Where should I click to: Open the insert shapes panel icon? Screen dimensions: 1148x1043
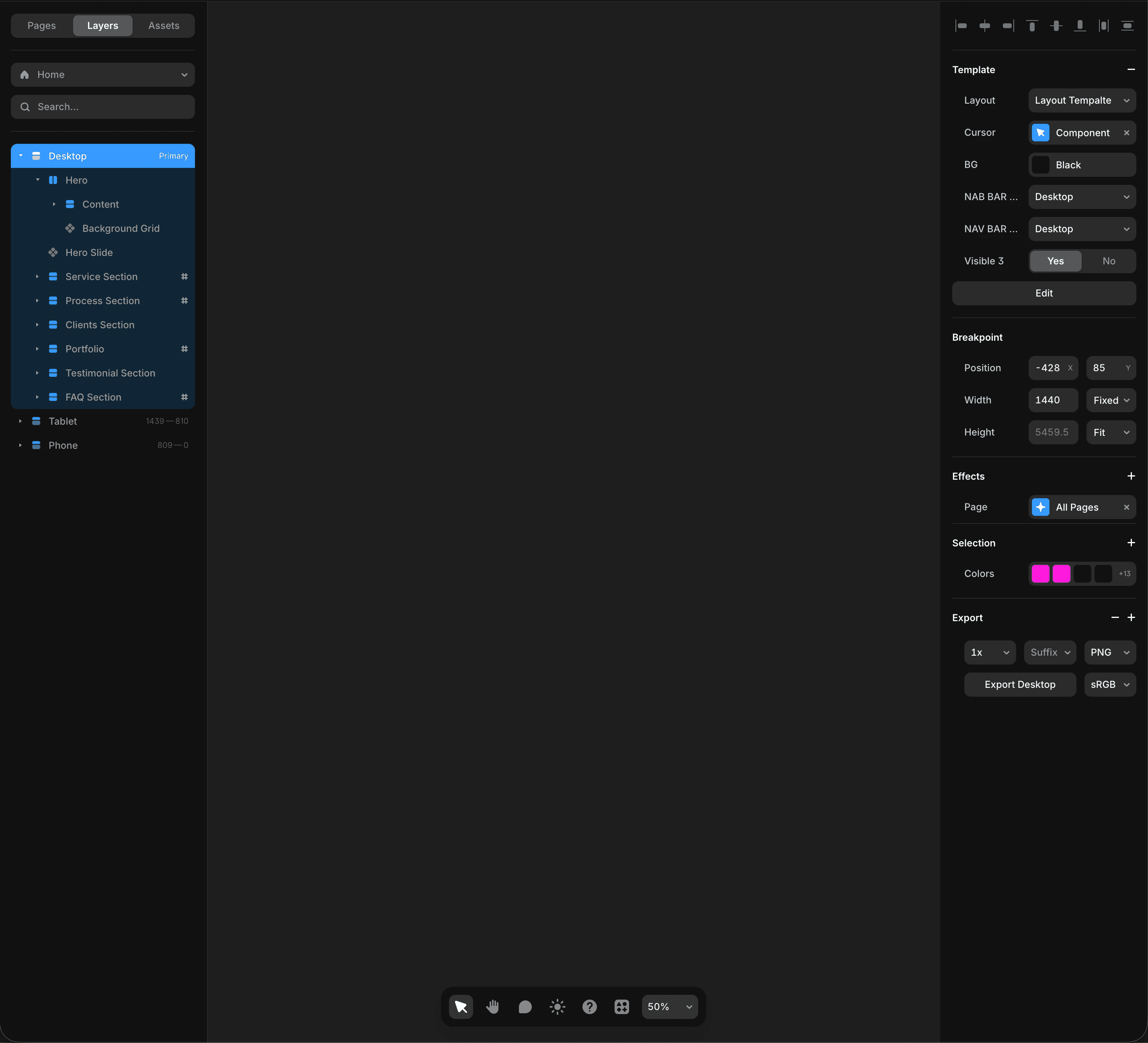pos(621,1006)
